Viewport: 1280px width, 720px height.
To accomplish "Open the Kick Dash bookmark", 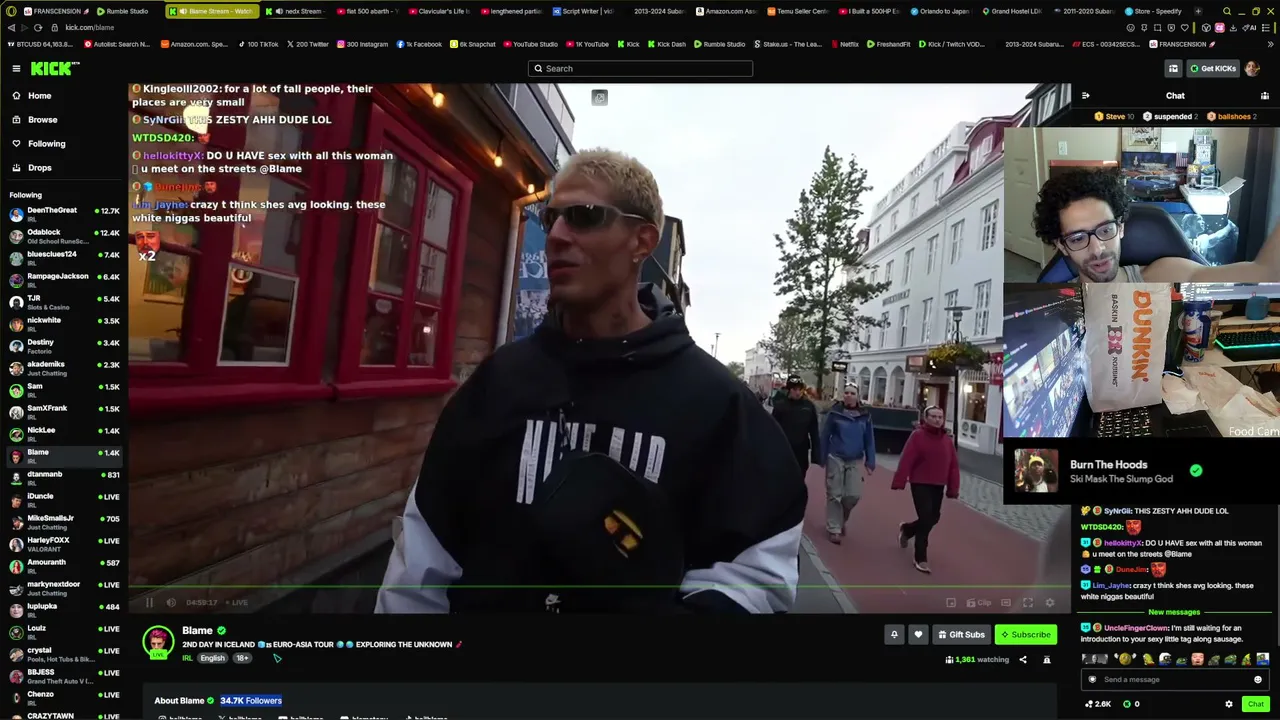I will click(x=667, y=44).
